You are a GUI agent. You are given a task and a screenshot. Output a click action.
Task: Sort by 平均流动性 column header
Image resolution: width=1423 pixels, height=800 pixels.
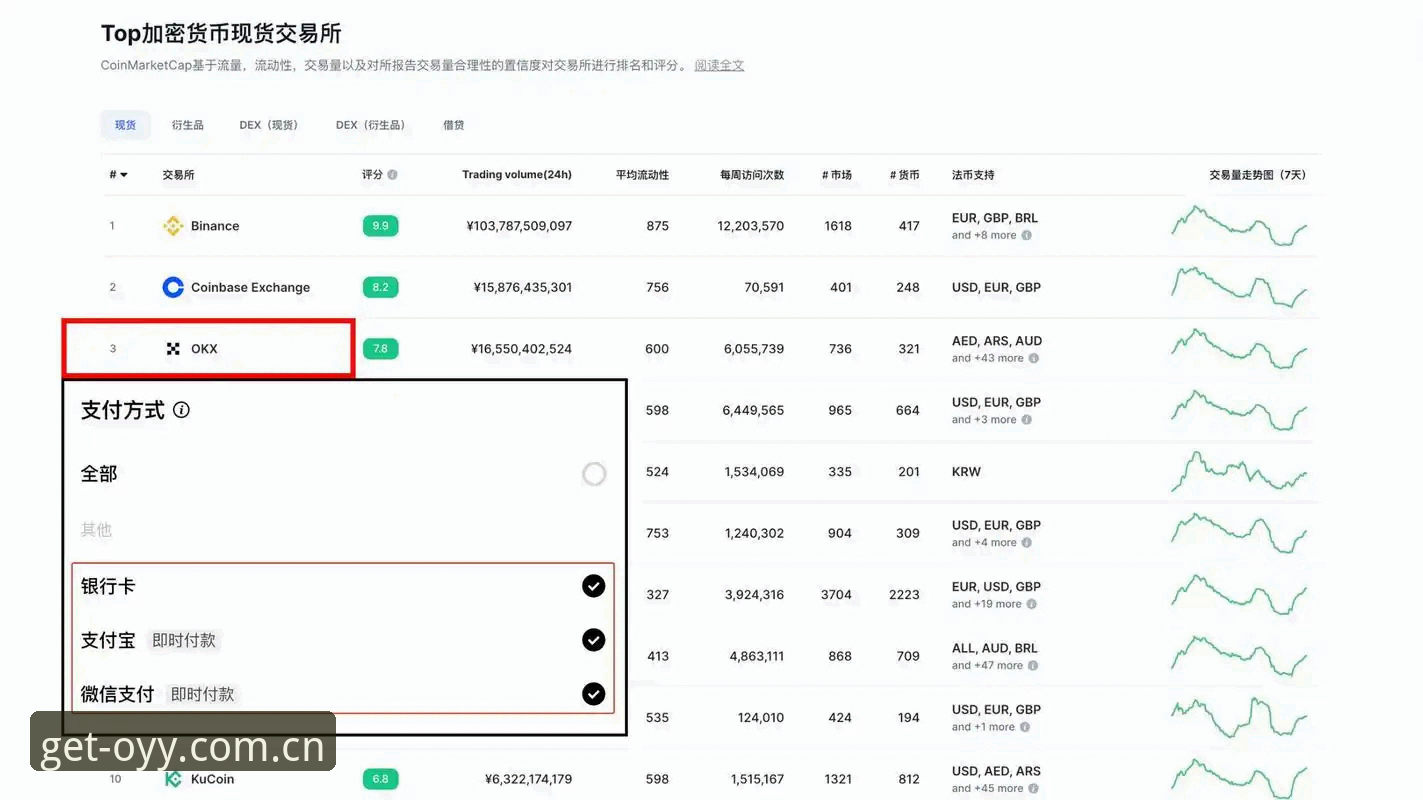click(642, 175)
